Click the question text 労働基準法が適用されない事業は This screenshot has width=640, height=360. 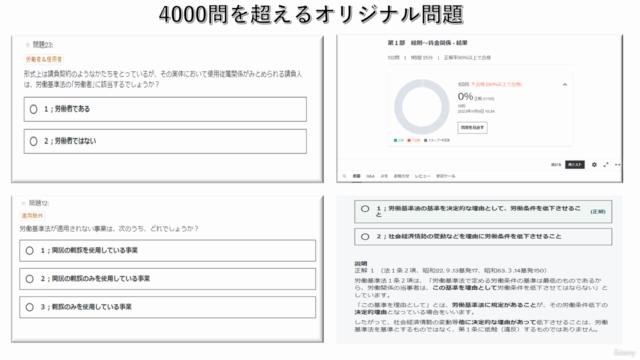(109, 229)
